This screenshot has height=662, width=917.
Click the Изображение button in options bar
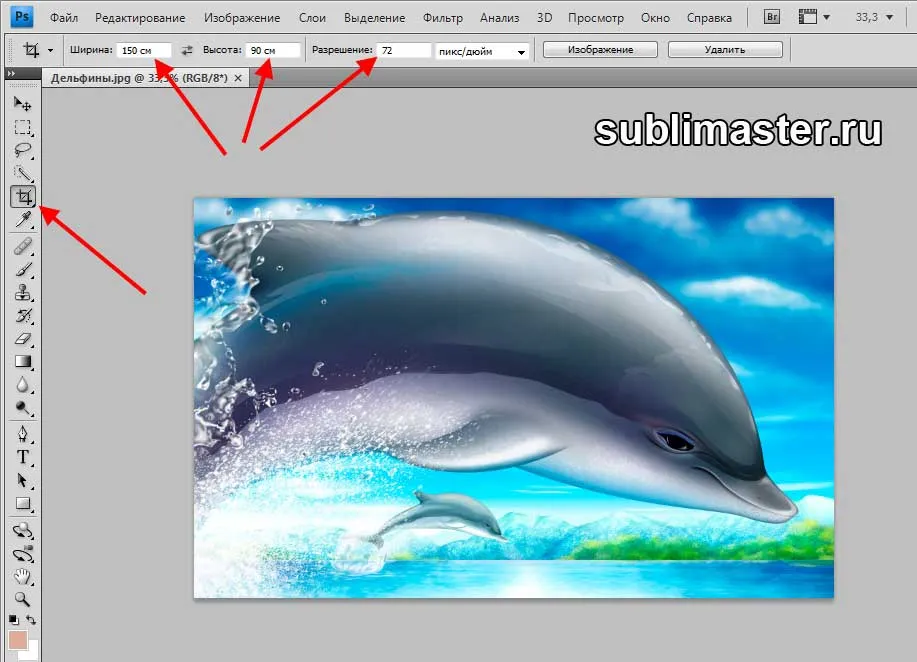tap(600, 50)
